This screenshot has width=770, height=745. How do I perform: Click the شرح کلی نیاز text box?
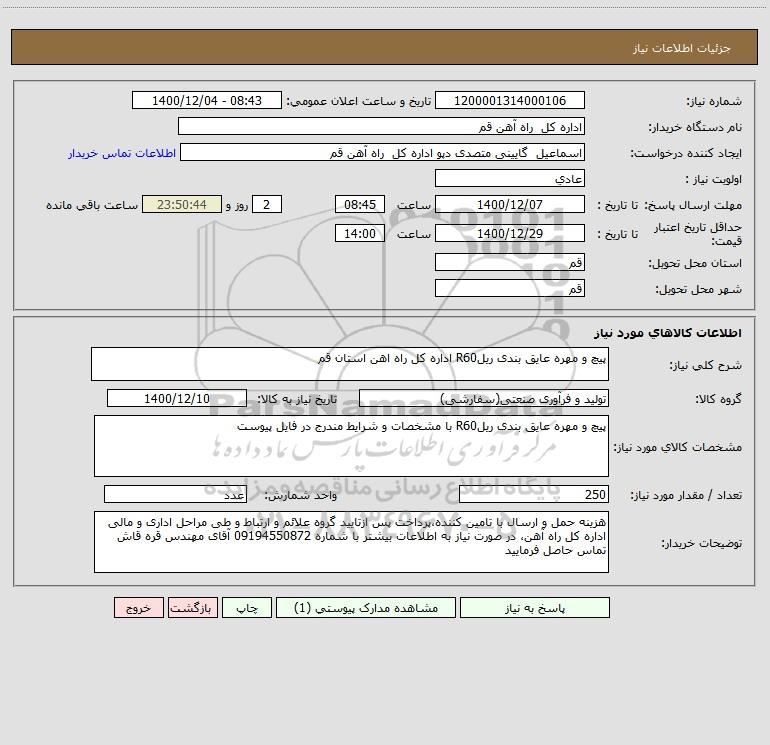(350, 364)
